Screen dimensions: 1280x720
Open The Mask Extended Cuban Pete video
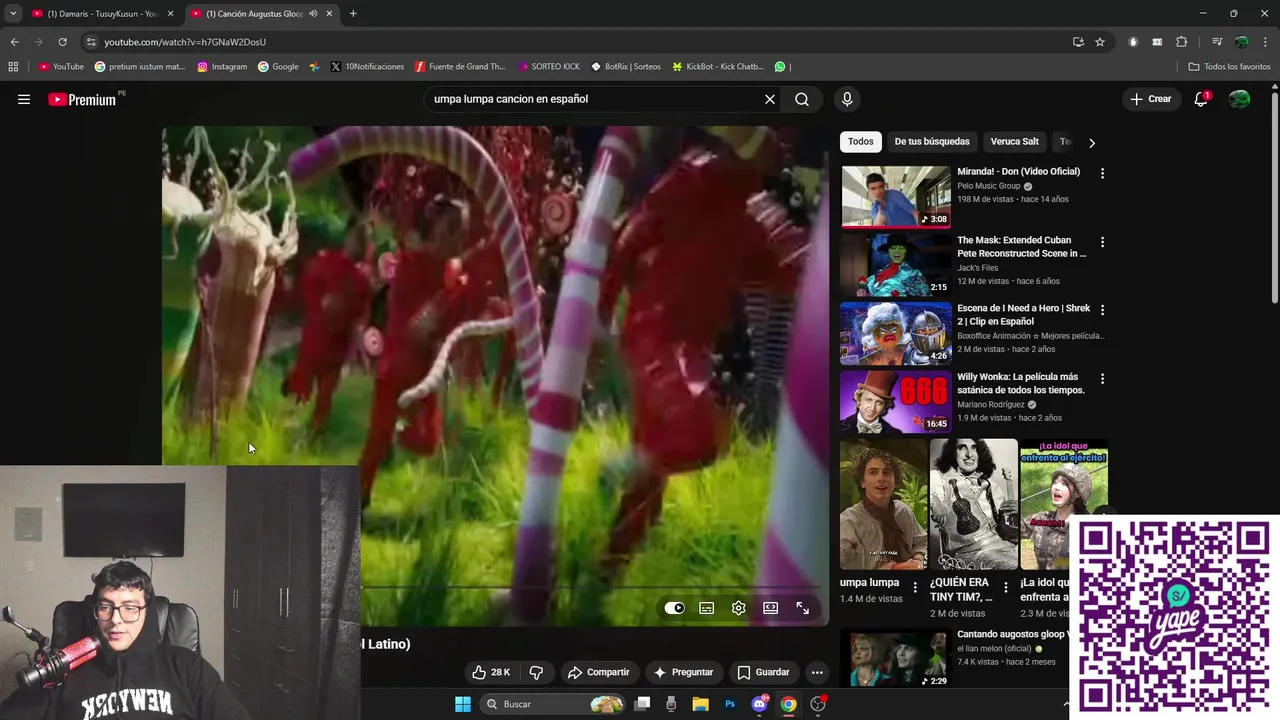point(896,265)
